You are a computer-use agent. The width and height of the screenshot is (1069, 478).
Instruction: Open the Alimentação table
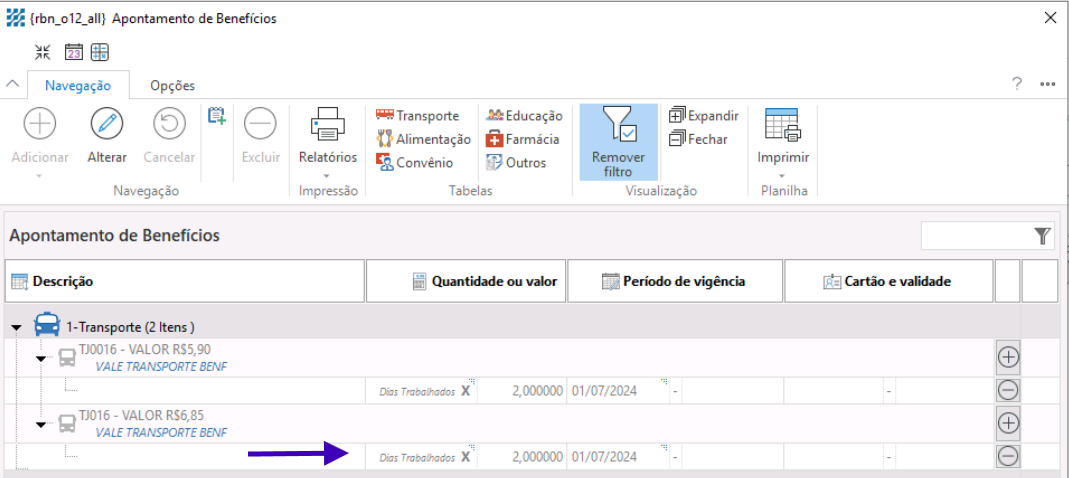tap(423, 140)
